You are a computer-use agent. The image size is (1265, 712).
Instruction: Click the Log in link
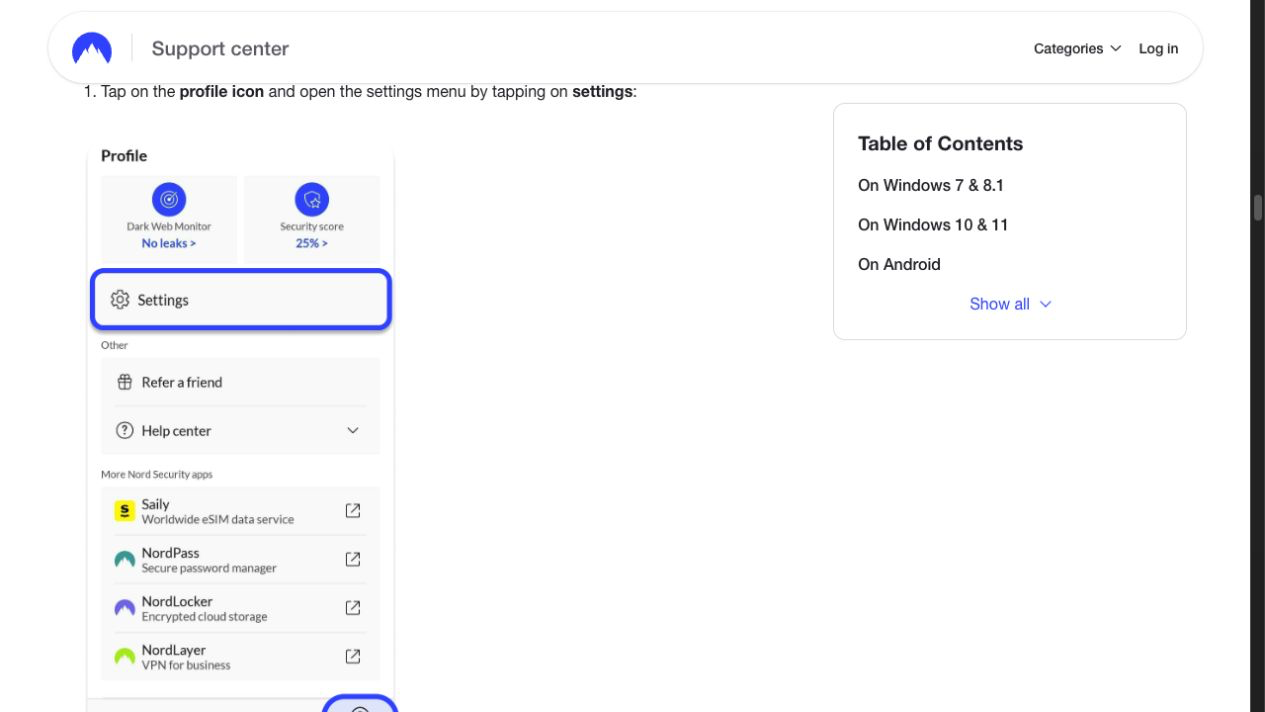[x=1158, y=48]
